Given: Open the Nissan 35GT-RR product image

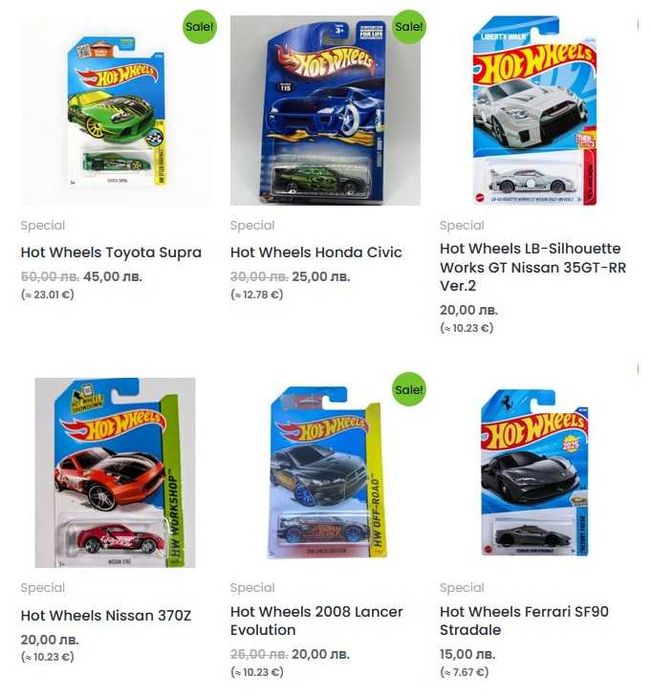Looking at the screenshot, I should click(x=535, y=110).
